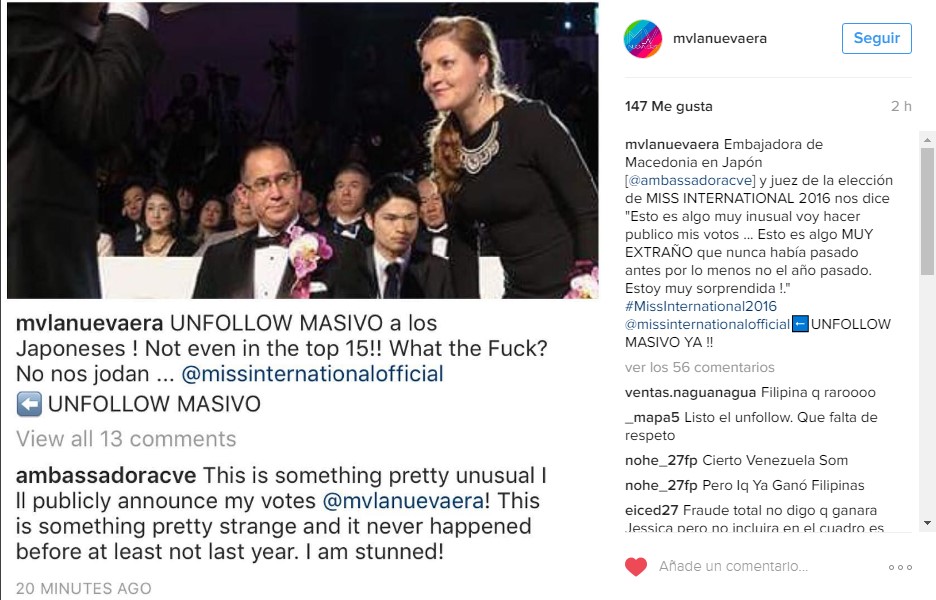Click the Seguir follow button
Viewport: 936px width, 600px height.
876,38
